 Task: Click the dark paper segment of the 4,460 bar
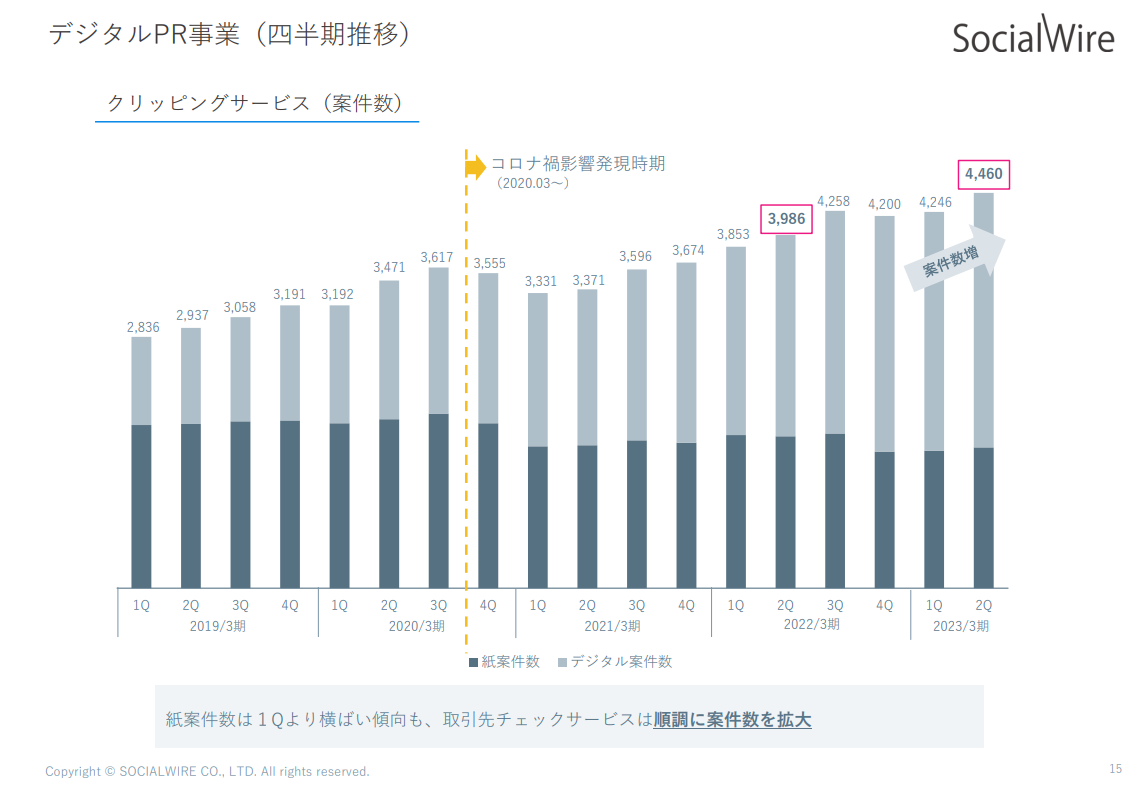(983, 518)
